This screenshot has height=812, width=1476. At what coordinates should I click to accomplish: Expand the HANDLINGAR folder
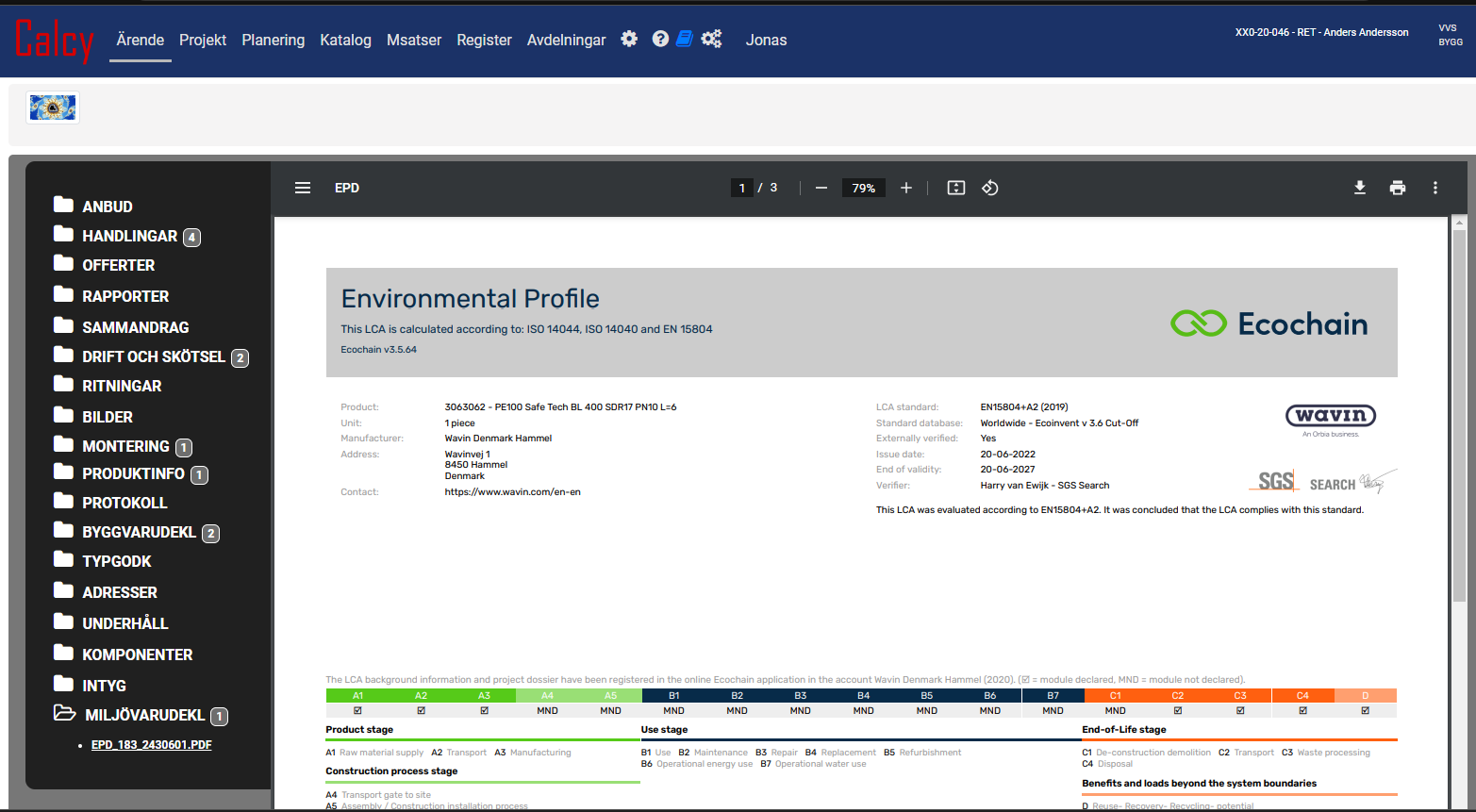(x=129, y=236)
